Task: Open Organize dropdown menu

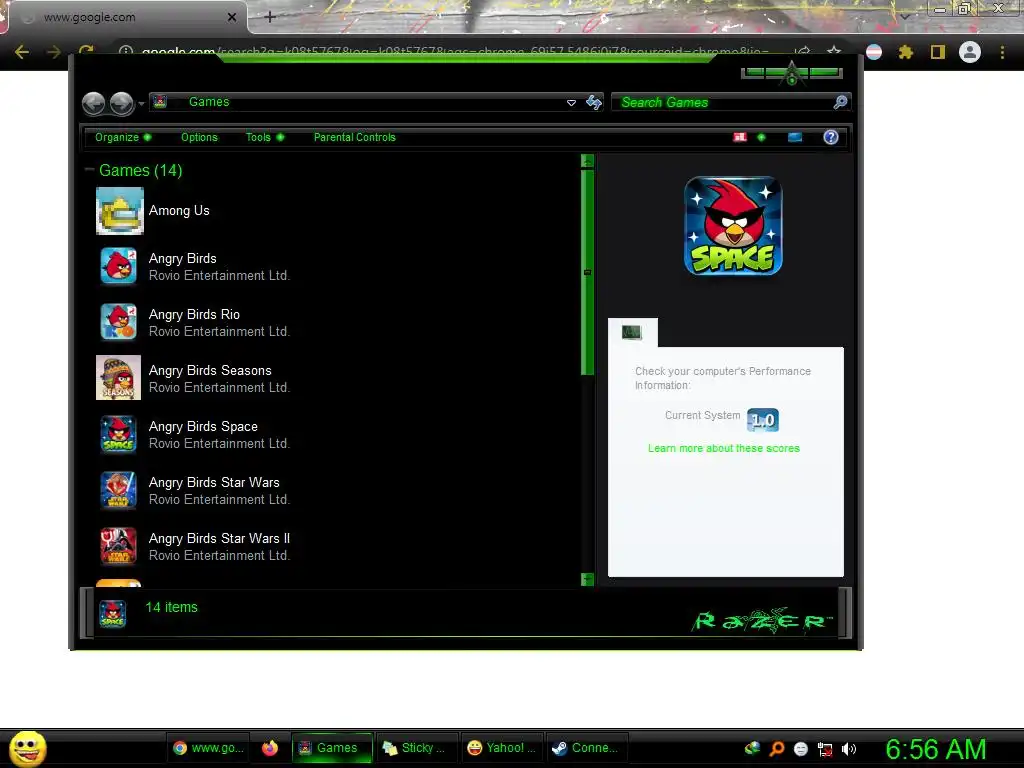Action: 123,137
